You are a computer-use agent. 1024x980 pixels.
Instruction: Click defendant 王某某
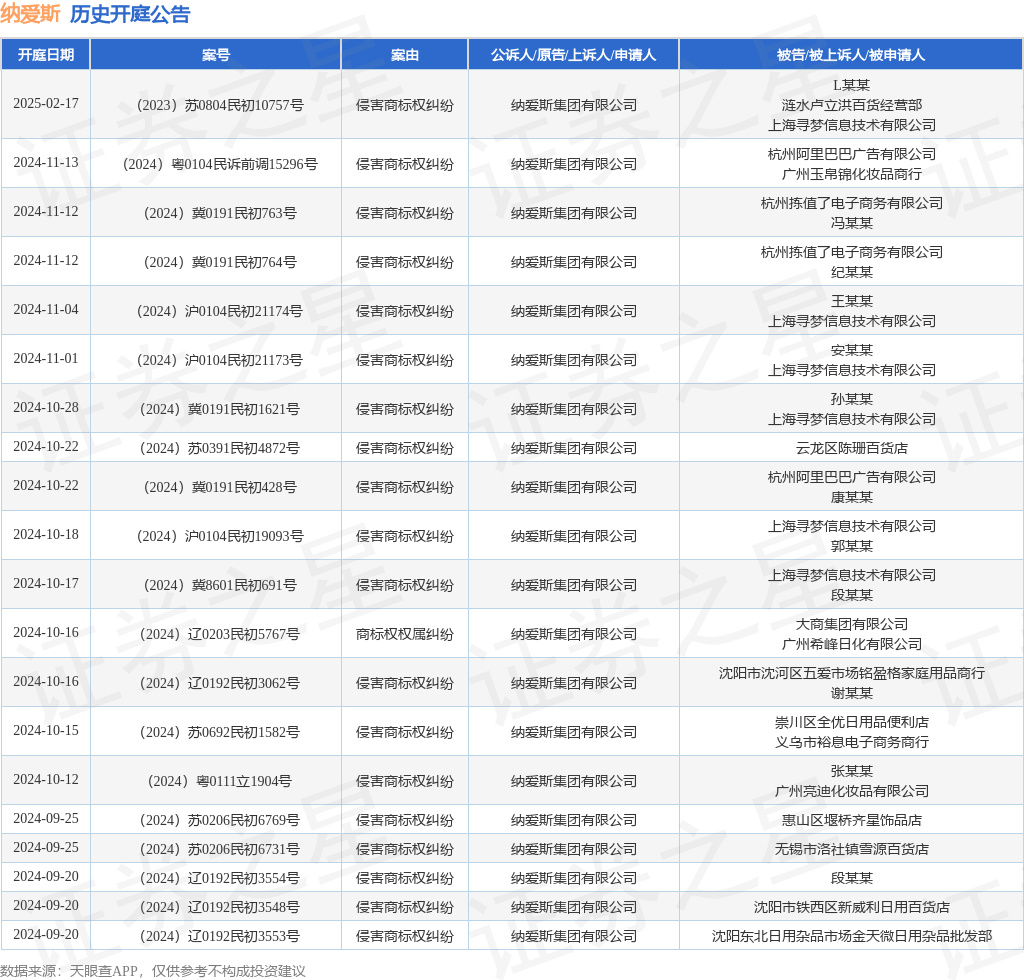[x=852, y=301]
